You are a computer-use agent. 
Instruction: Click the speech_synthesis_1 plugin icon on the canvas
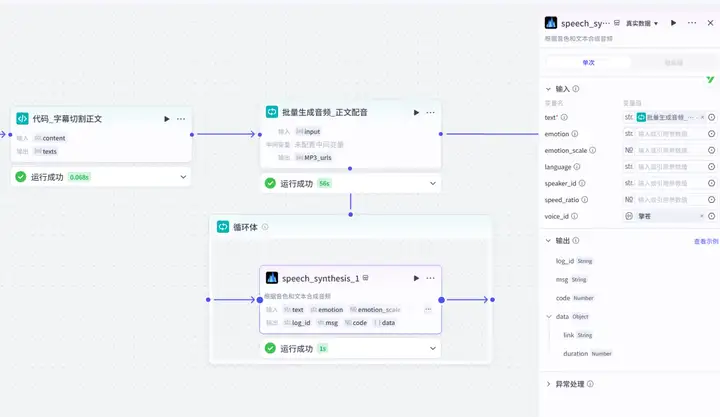click(272, 278)
